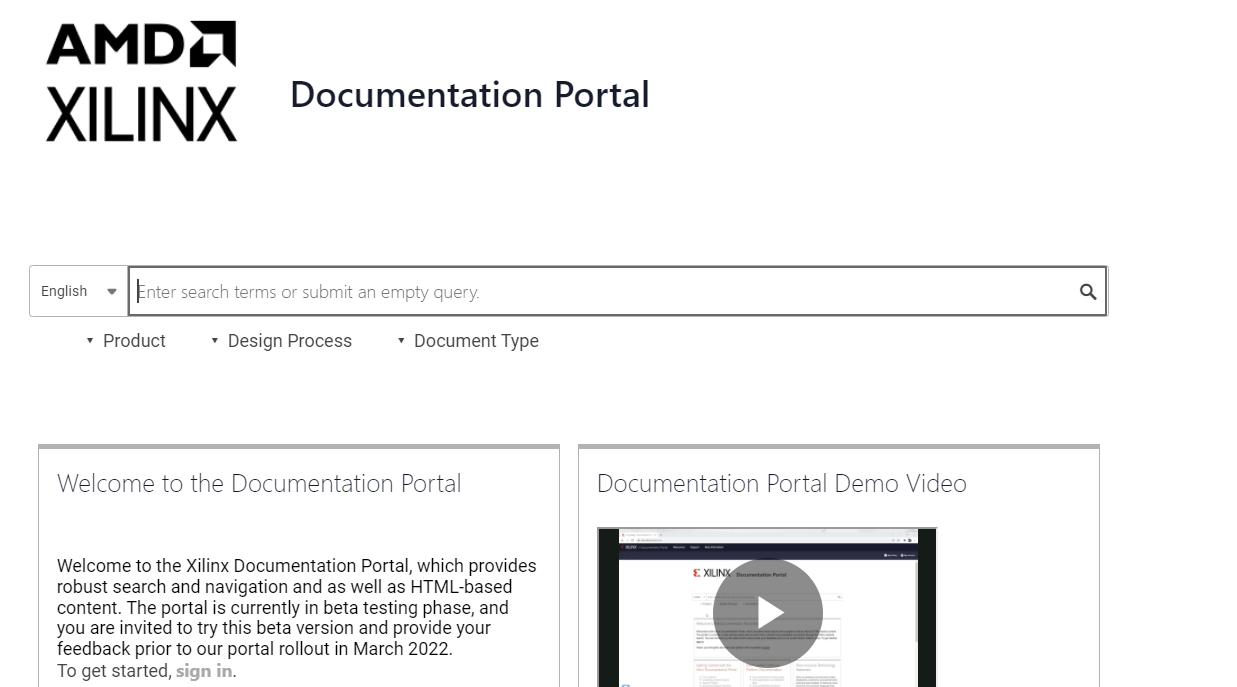Viewport: 1237px width, 687px height.
Task: Click the triangle arrow before Product
Action: coord(91,341)
